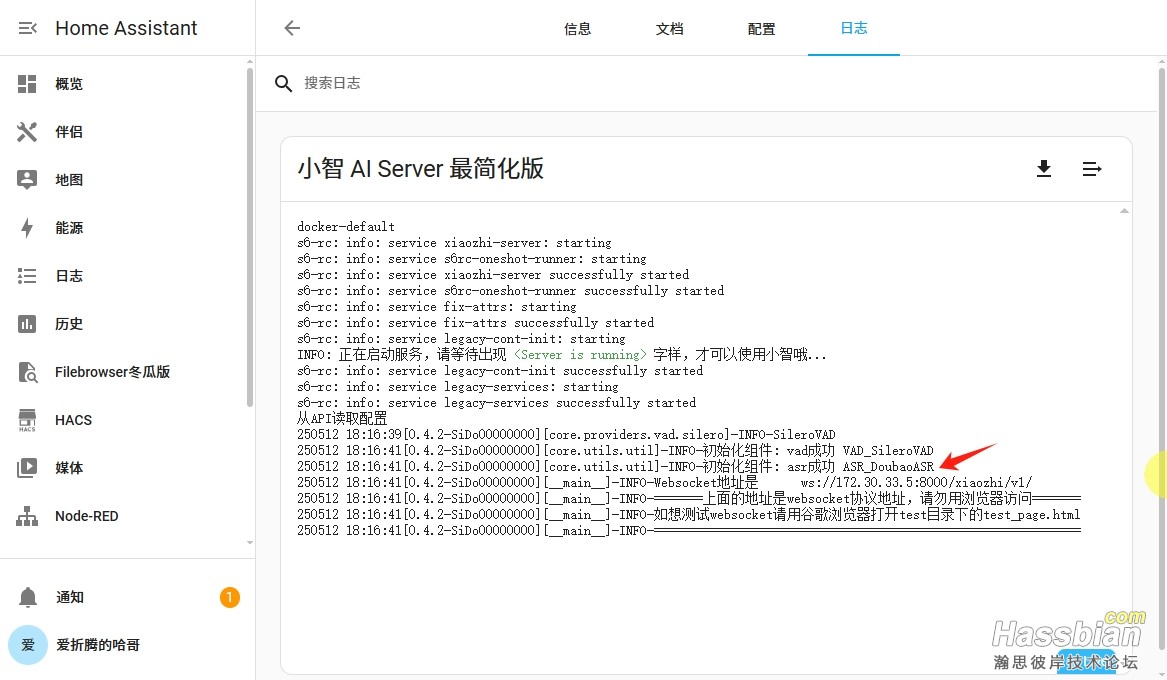The image size is (1167, 680).
Task: Collapse the sidebar with the menu icon
Action: click(28, 28)
